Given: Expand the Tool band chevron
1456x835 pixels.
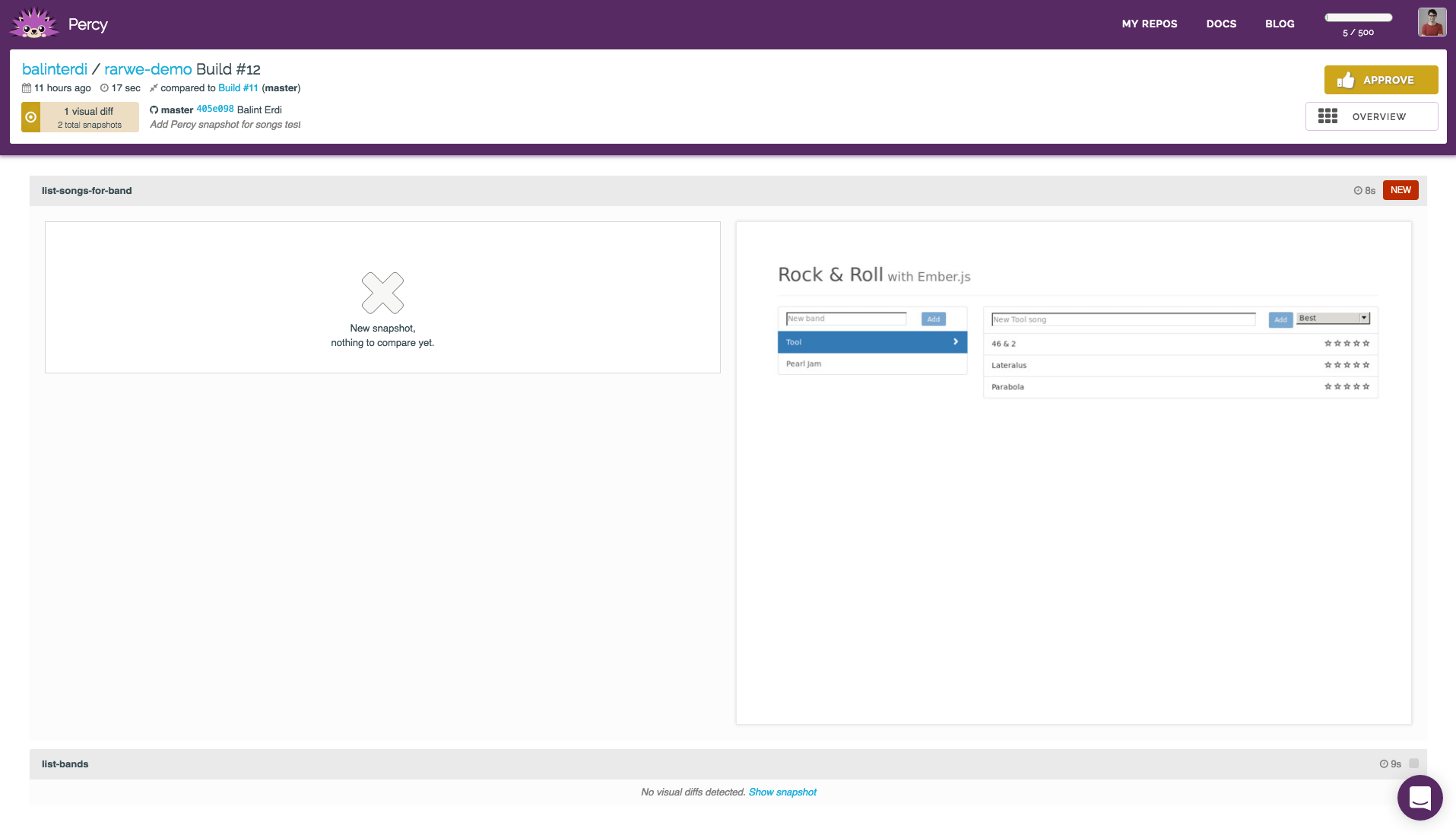Looking at the screenshot, I should click(x=956, y=342).
